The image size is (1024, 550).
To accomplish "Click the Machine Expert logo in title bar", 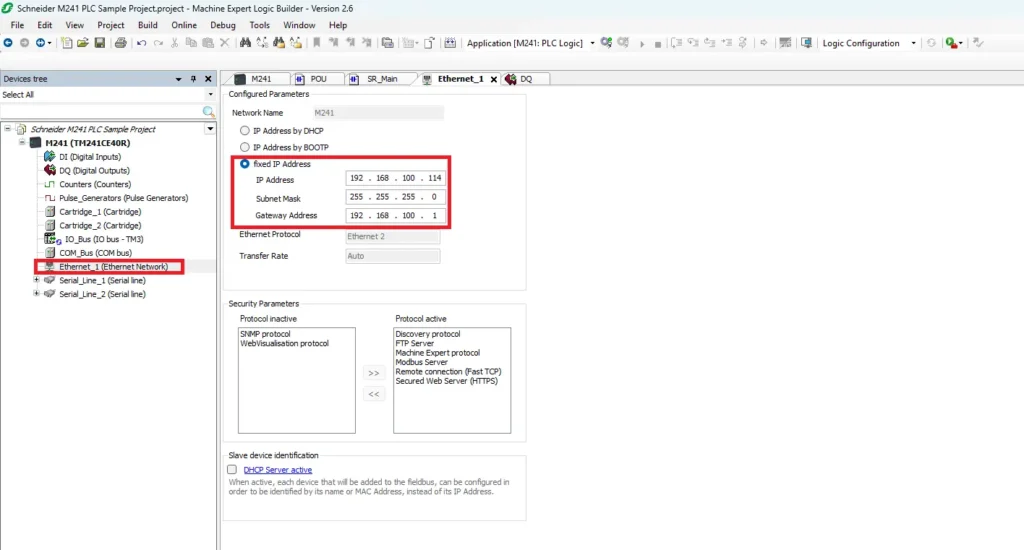I will point(7,8).
